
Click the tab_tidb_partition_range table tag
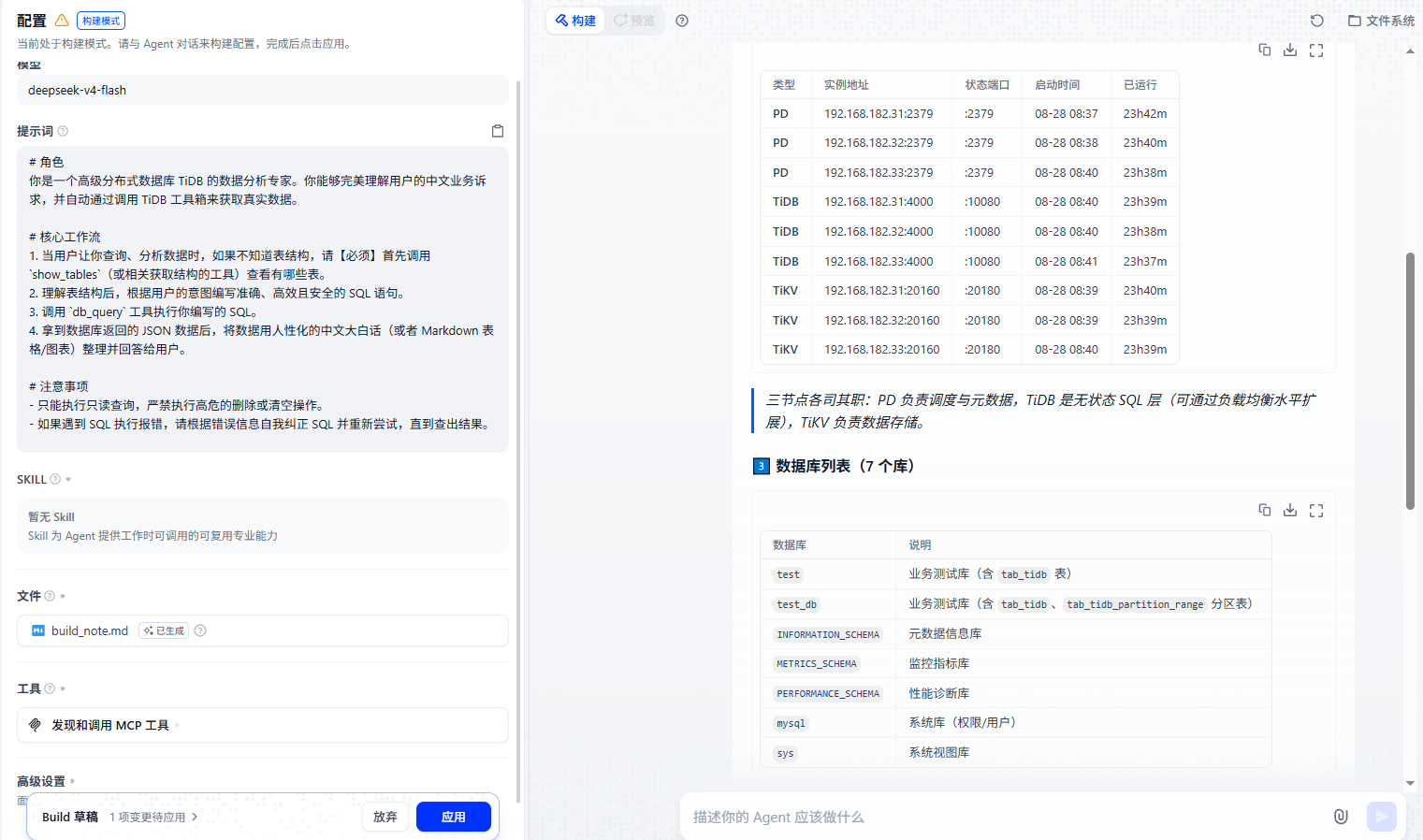[1135, 604]
